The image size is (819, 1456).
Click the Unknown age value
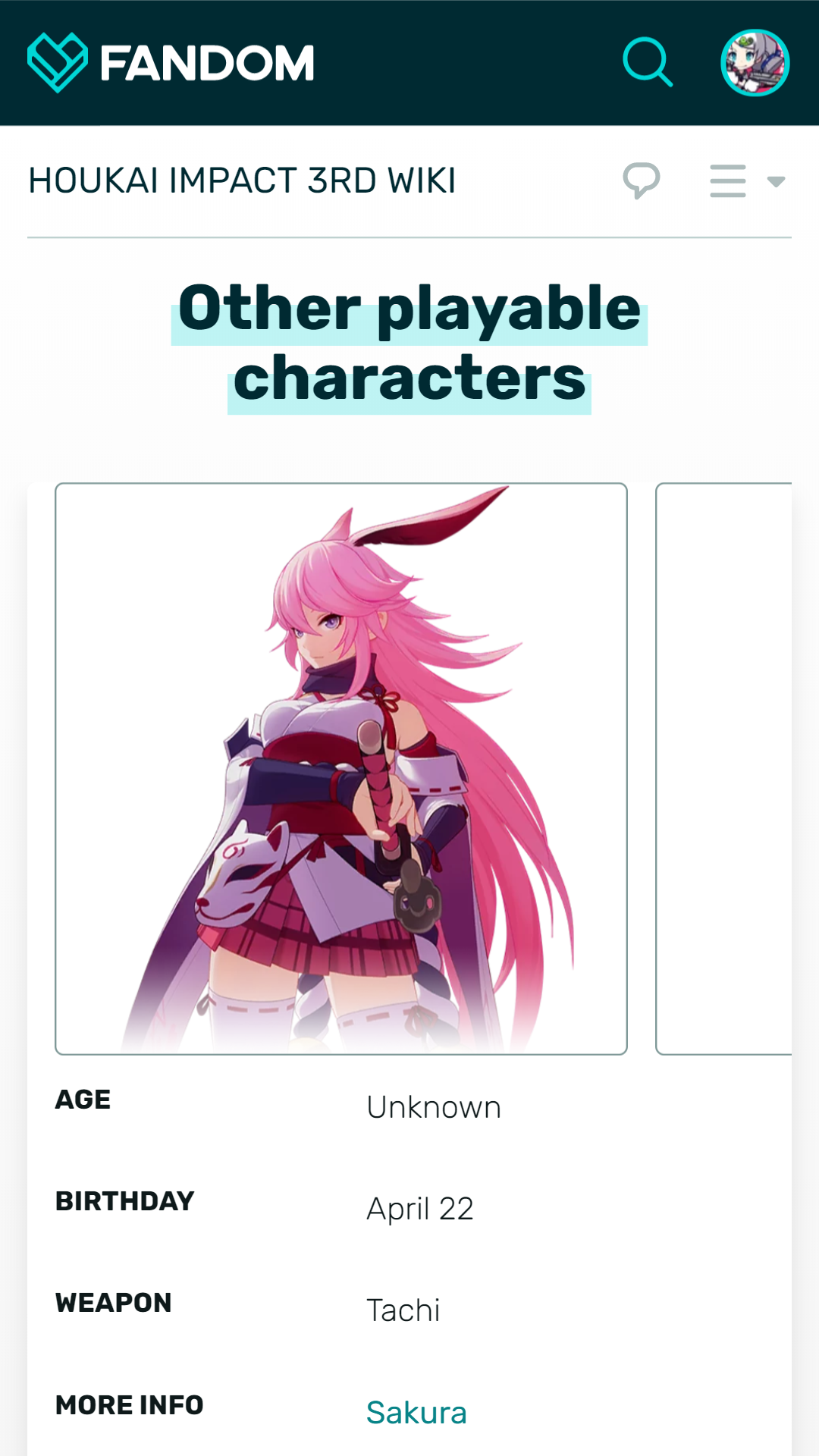pos(434,1107)
